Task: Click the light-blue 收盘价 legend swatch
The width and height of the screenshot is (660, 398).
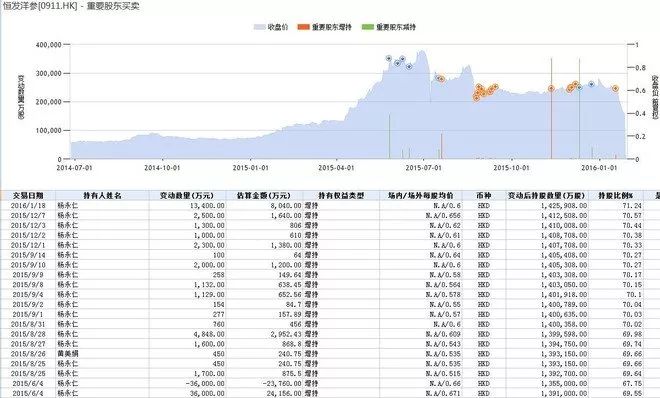Action: (259, 27)
